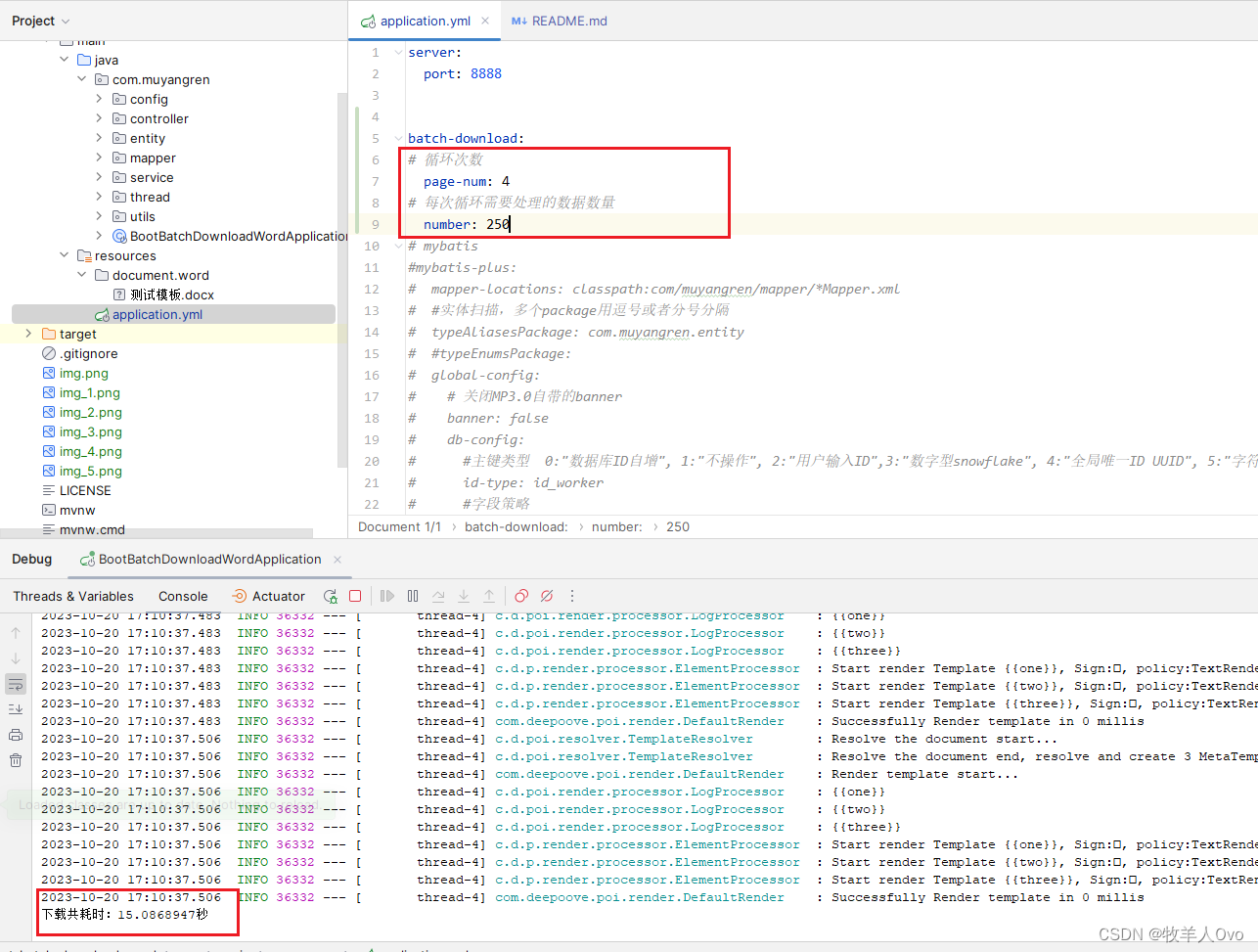
Task: Collapse the document.word folder
Action: click(82, 275)
